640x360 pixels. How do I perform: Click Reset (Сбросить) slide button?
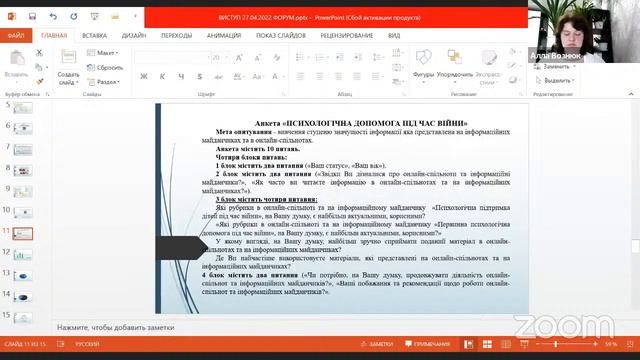point(105,67)
